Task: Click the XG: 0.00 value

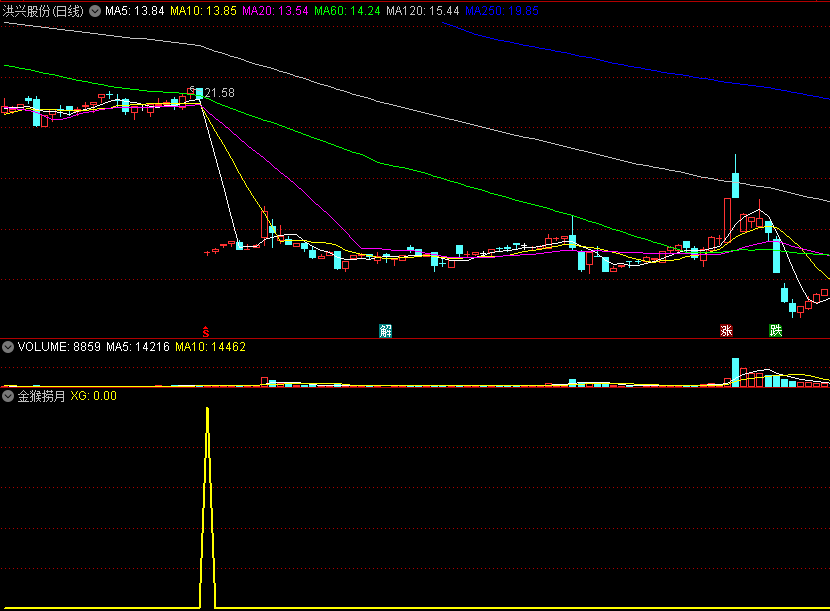Action: tap(93, 396)
